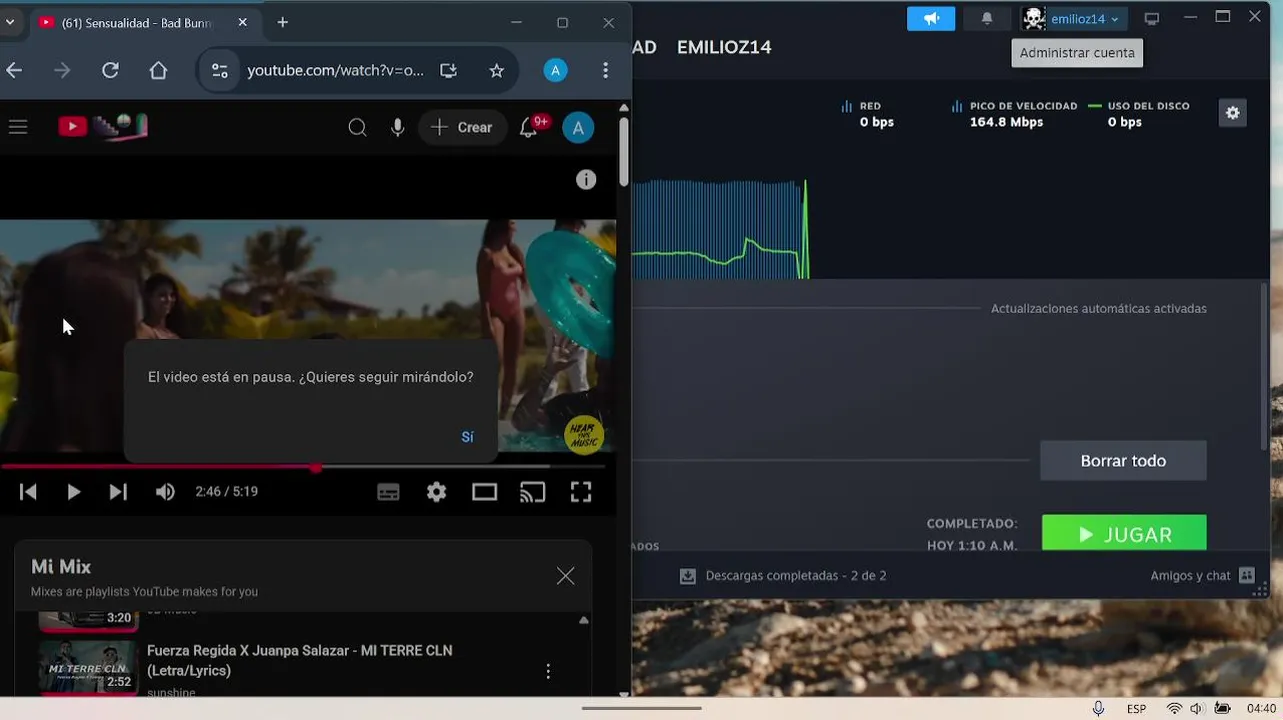Open battery status tray icon

(x=1222, y=708)
